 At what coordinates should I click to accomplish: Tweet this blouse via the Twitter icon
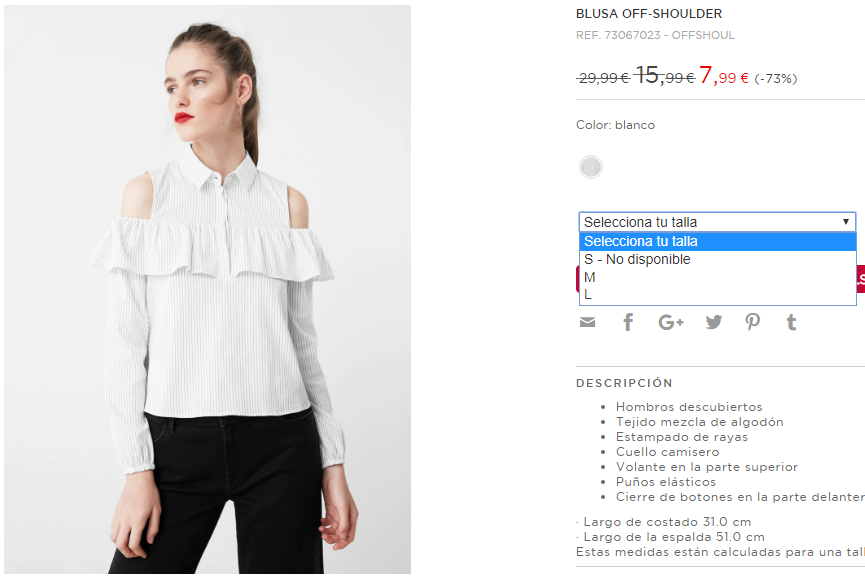pos(713,322)
